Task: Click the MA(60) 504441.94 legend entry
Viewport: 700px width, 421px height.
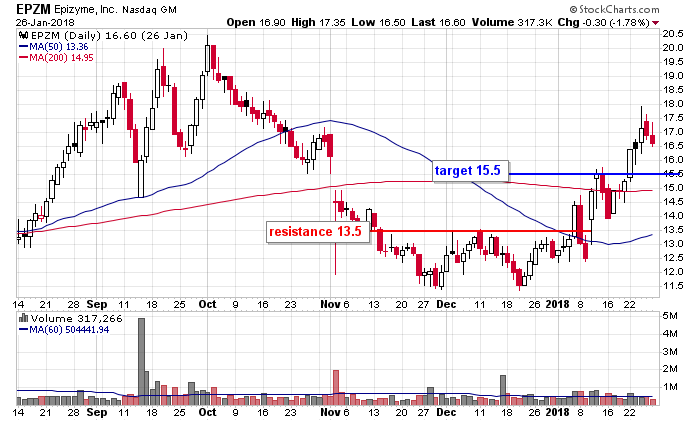Action: [64, 329]
